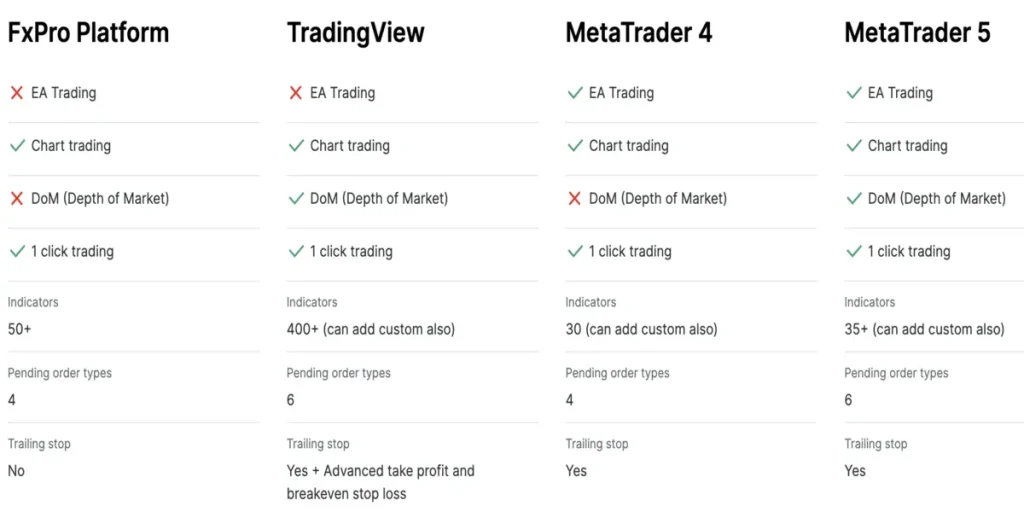
Task: Select the MetaTrader 4 column heading
Action: click(x=639, y=33)
